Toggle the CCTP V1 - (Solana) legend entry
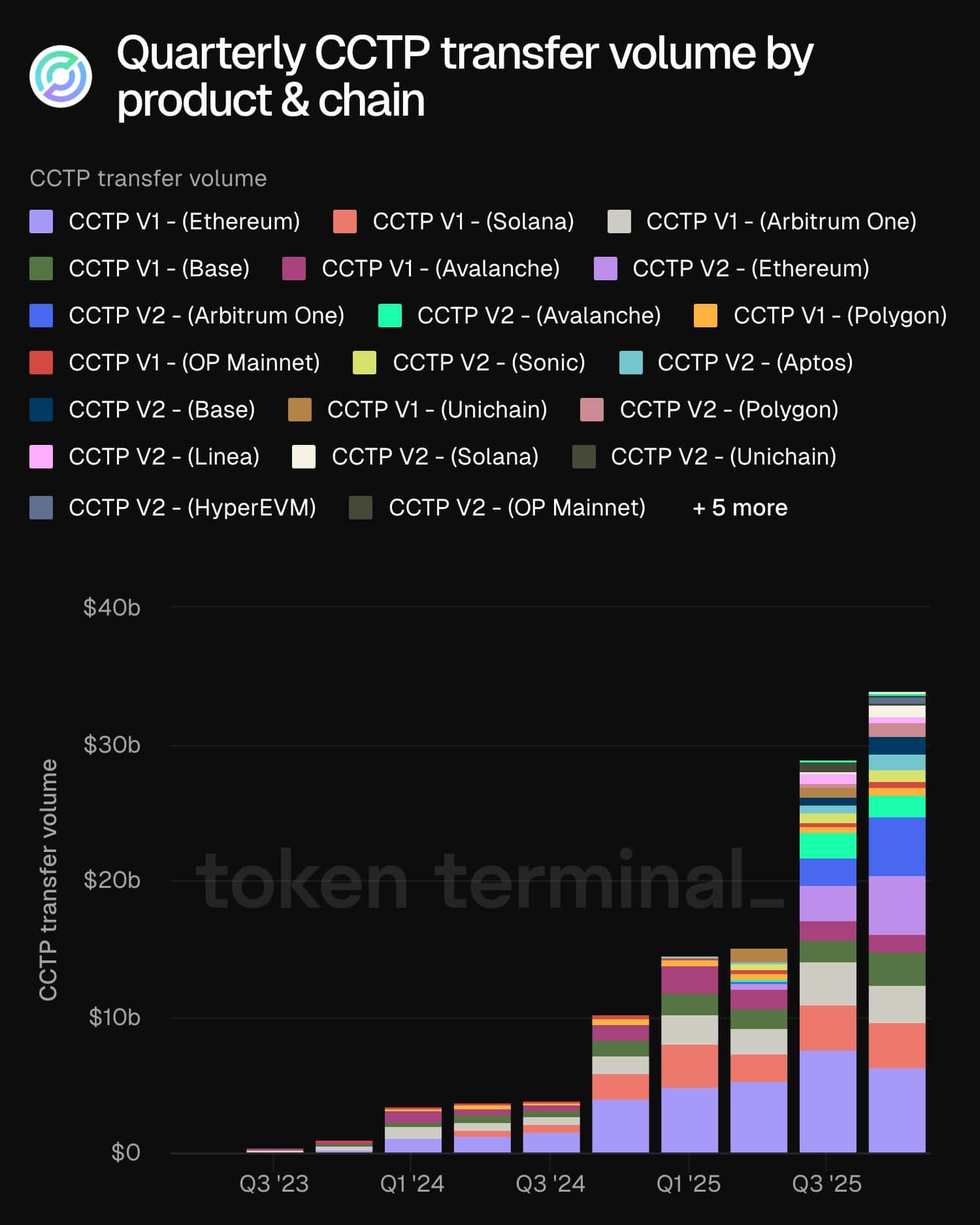This screenshot has height=1225, width=980. coord(472,221)
